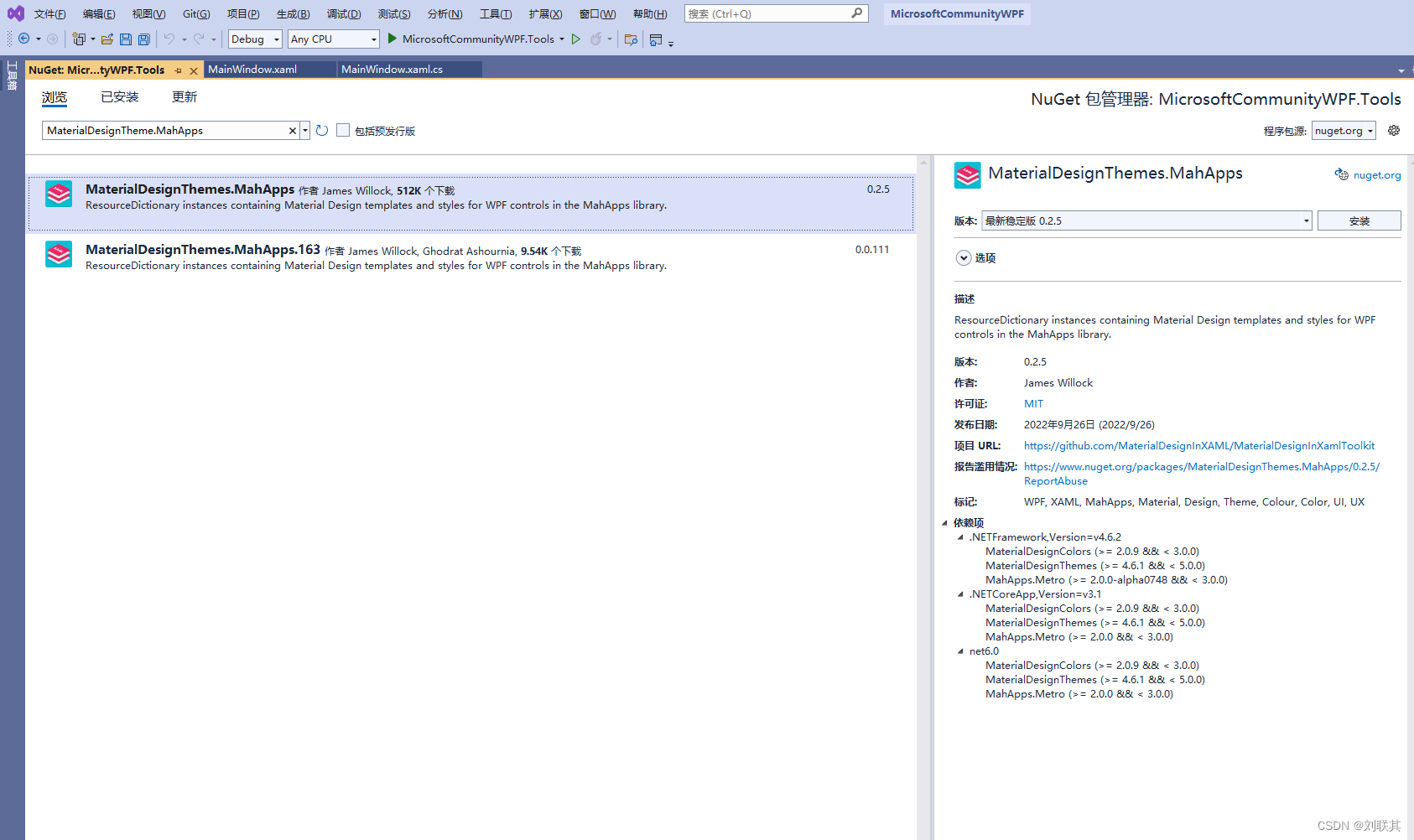1414x840 pixels.
Task: Click the Find in Files folder-search icon
Action: 632,39
